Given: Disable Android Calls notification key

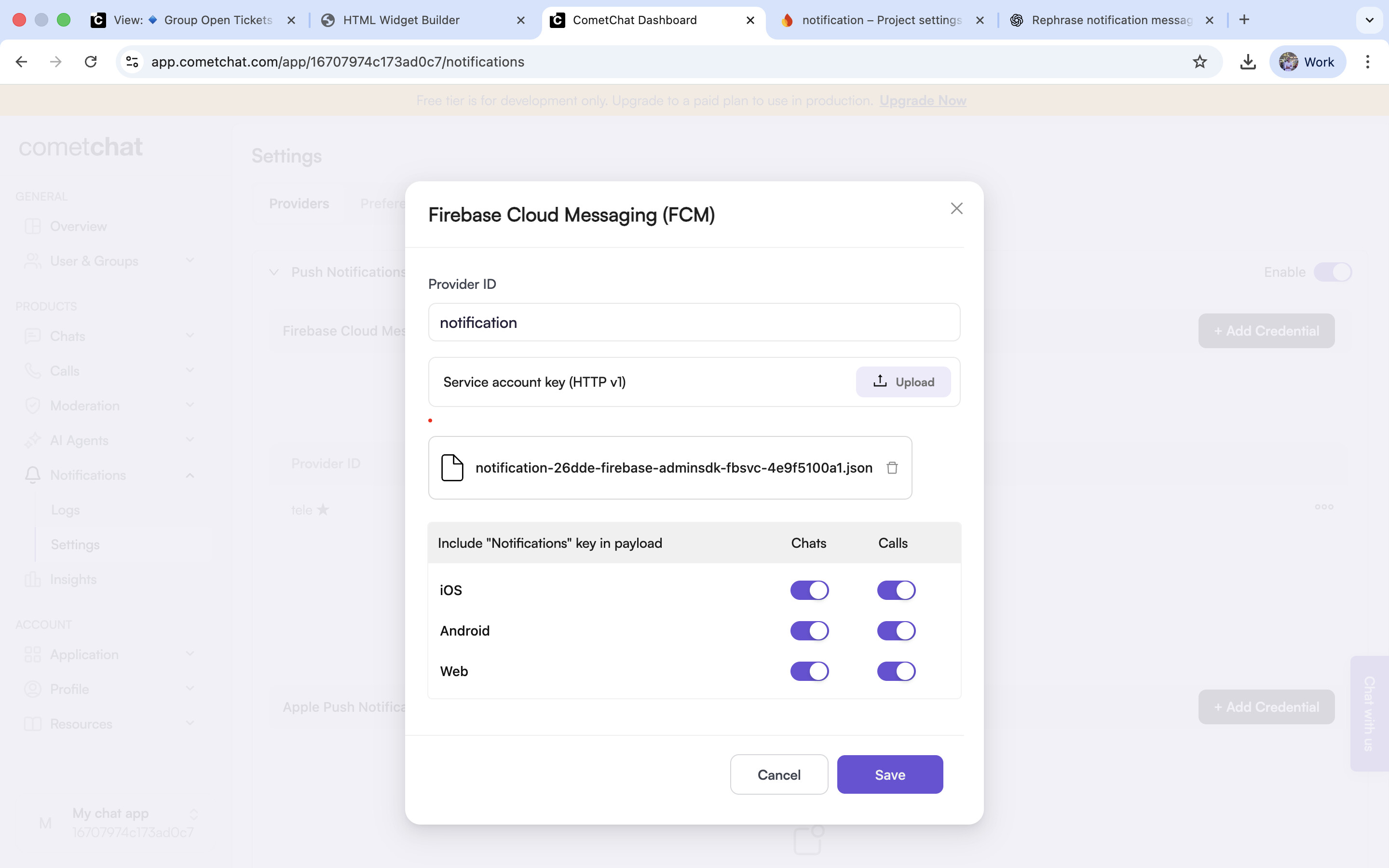Looking at the screenshot, I should (896, 631).
